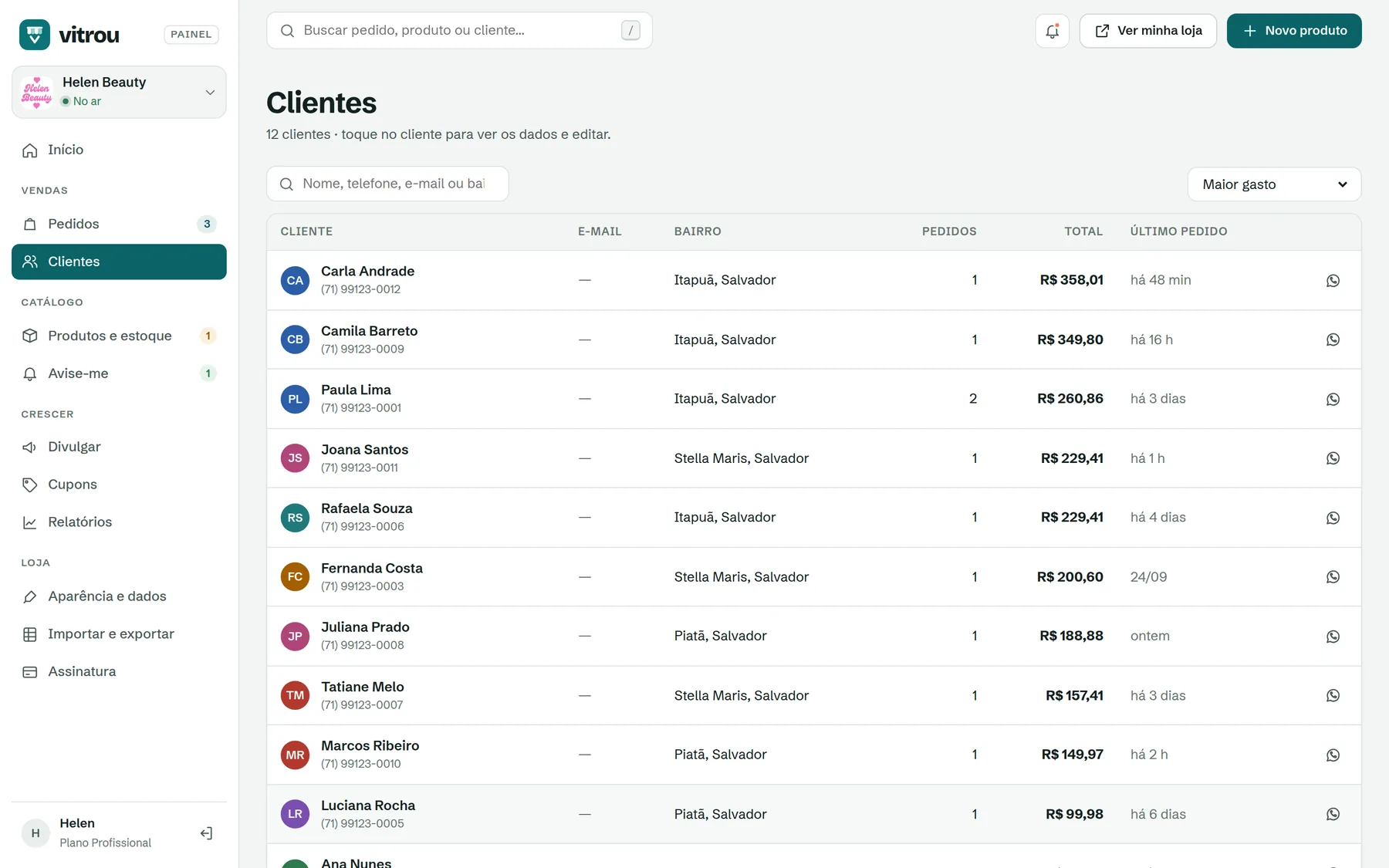Click the Helen profile at sidebar bottom
Viewport: 1389px width, 868px height.
pyautogui.click(x=105, y=833)
